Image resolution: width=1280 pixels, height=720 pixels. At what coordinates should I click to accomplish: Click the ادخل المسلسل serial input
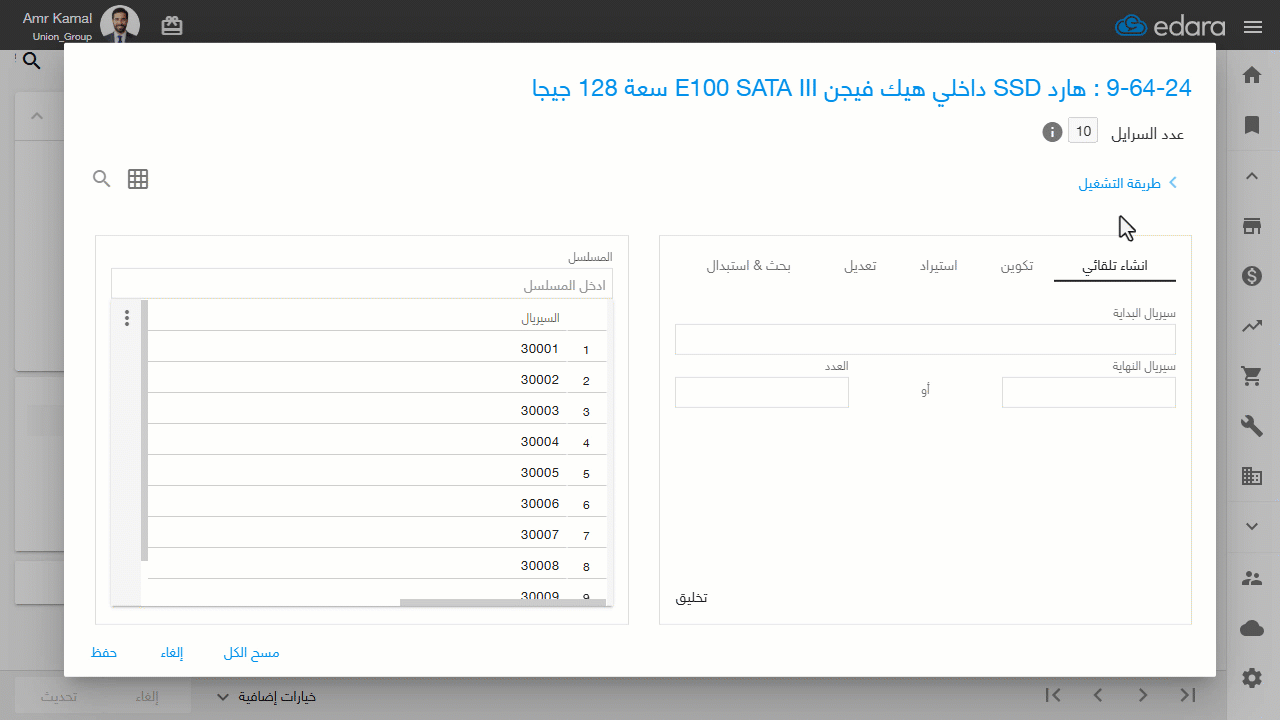[362, 284]
